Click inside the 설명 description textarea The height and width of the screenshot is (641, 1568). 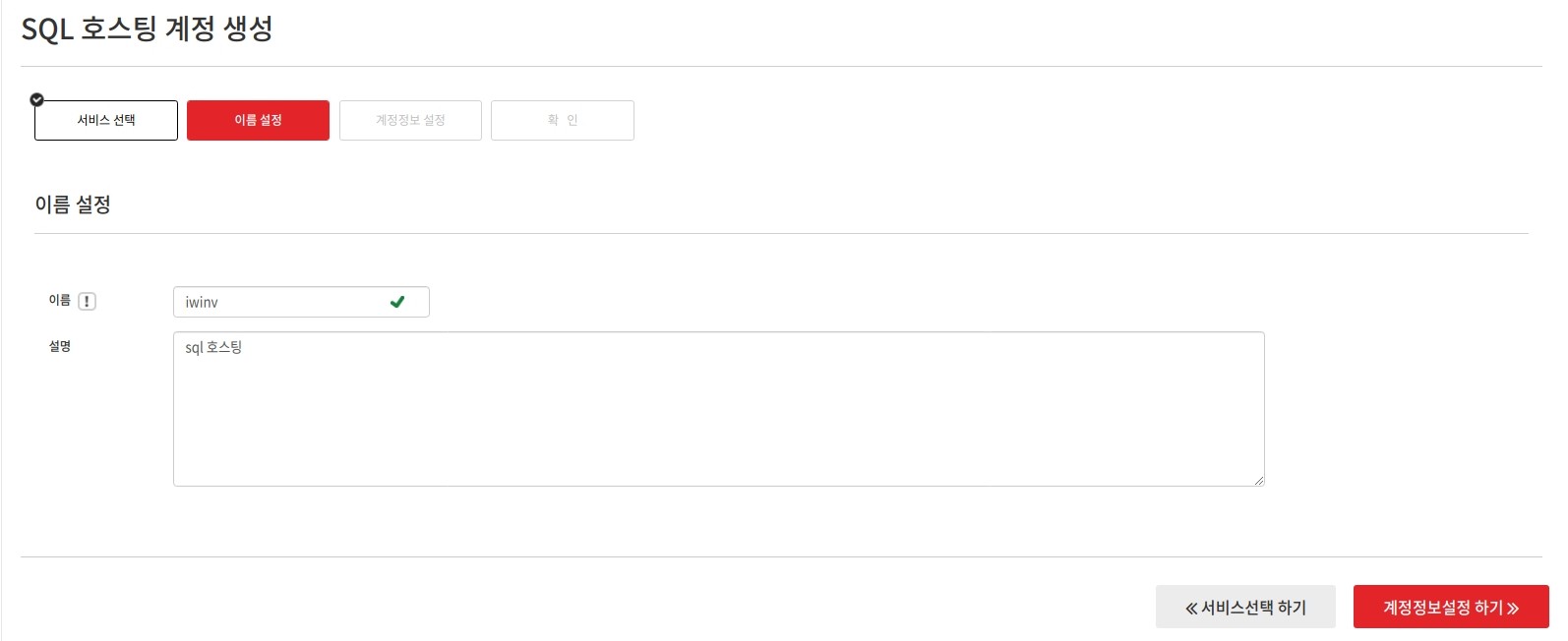719,409
